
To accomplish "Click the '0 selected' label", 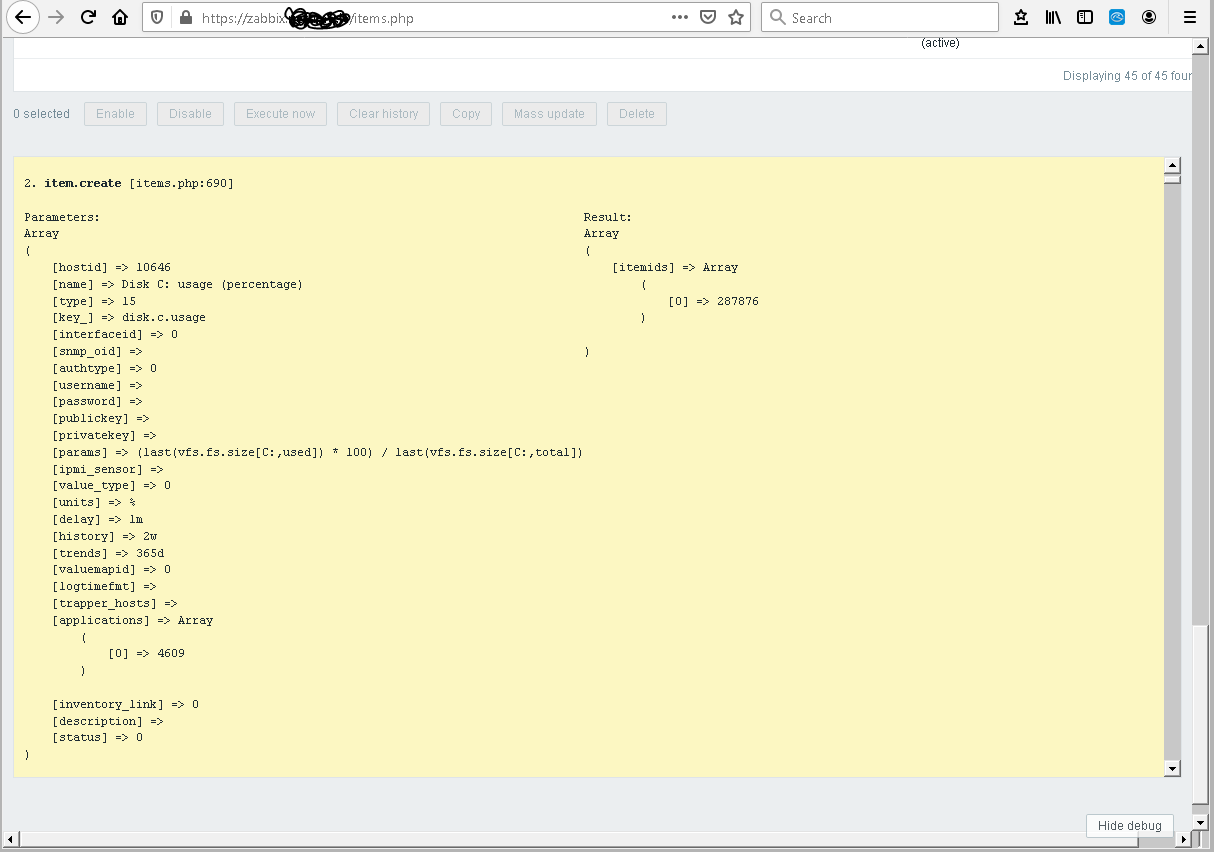I will pyautogui.click(x=41, y=114).
